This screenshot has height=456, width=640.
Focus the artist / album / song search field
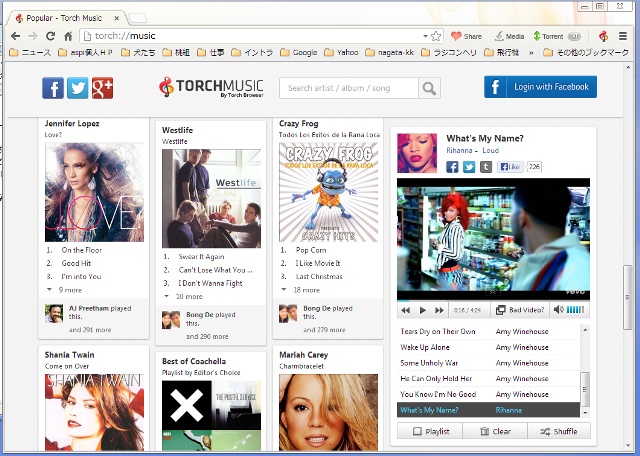[x=349, y=88]
